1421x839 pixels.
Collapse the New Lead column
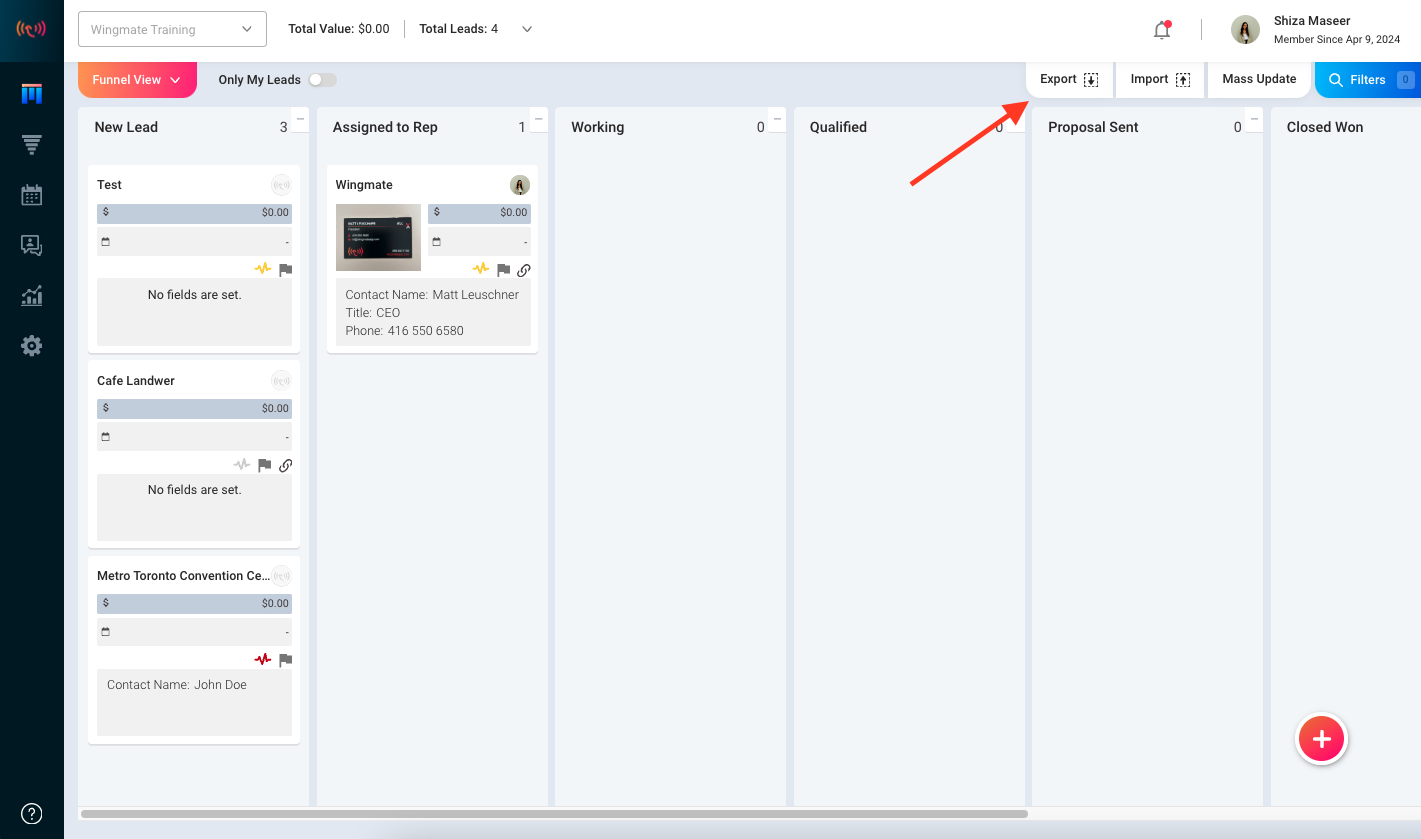(301, 118)
